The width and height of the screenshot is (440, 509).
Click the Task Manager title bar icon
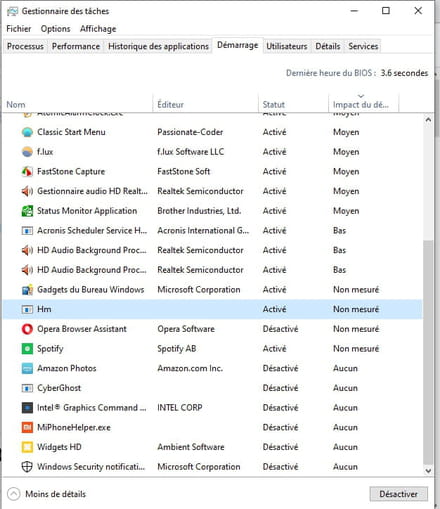coord(12,11)
